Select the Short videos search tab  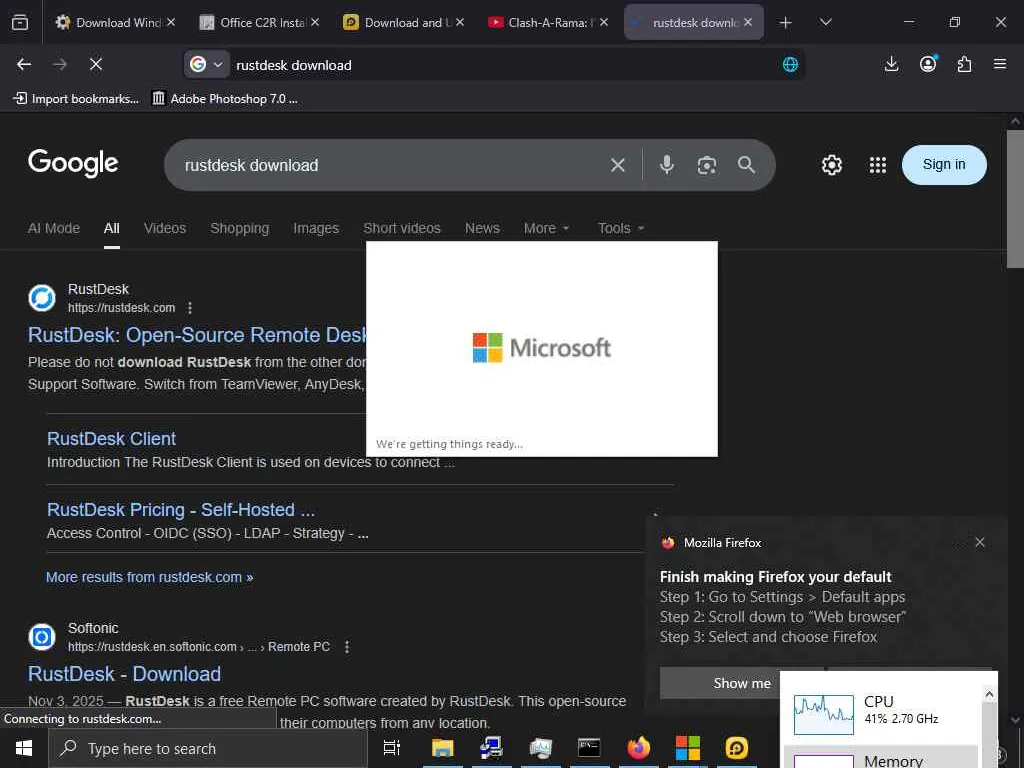tap(402, 228)
